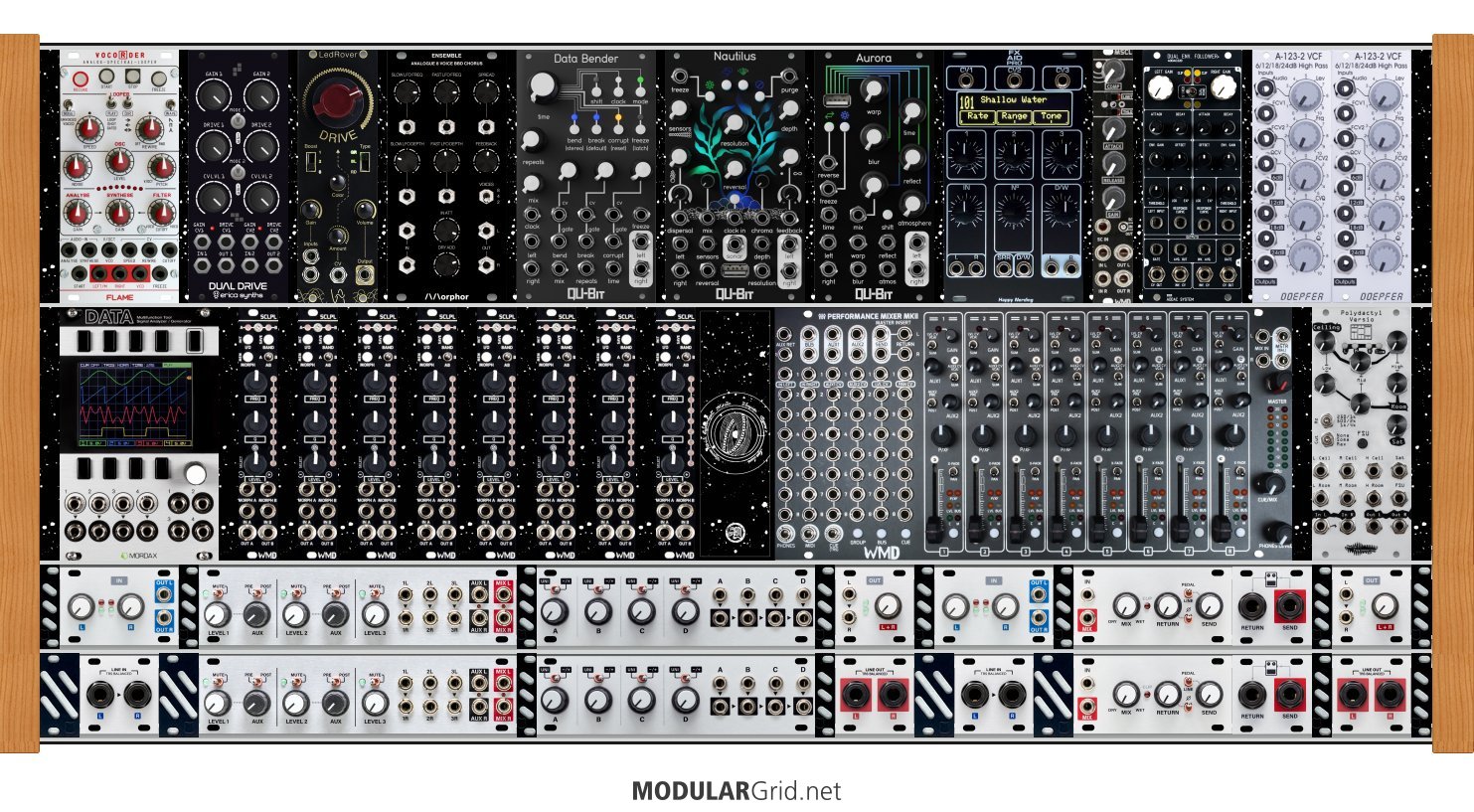The height and width of the screenshot is (812, 1474).
Task: Turn the Aurora warp knob
Action: coord(872,91)
